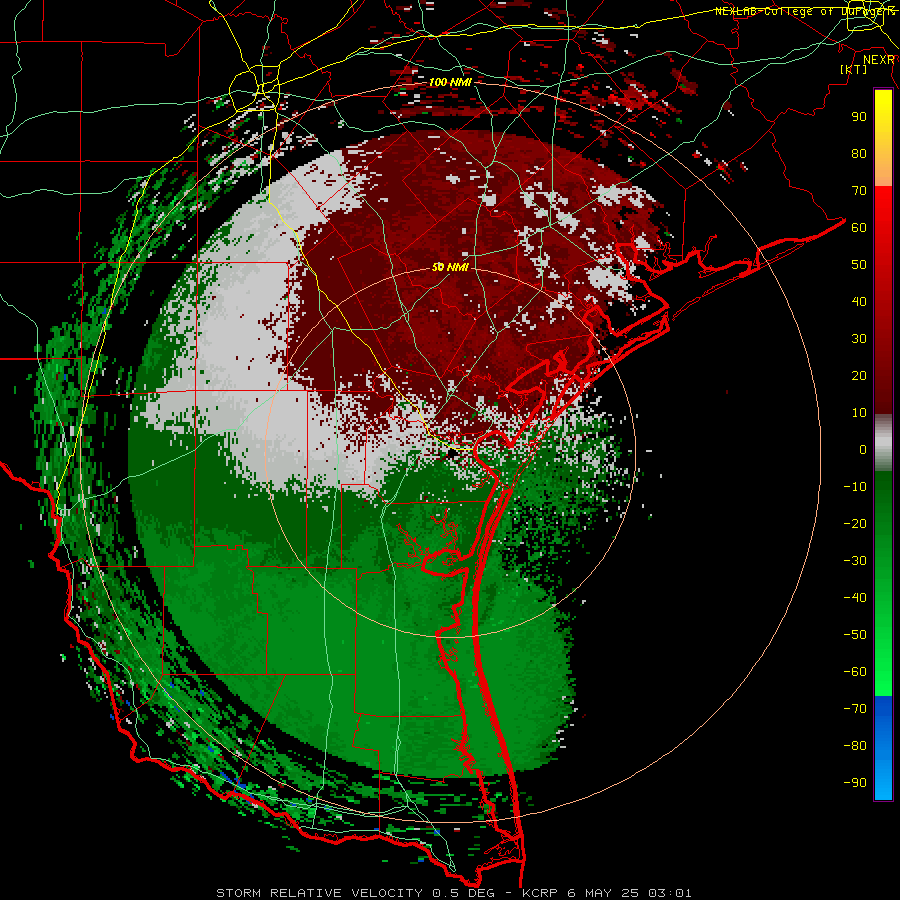Click the -30 value on velocity scale

click(855, 561)
